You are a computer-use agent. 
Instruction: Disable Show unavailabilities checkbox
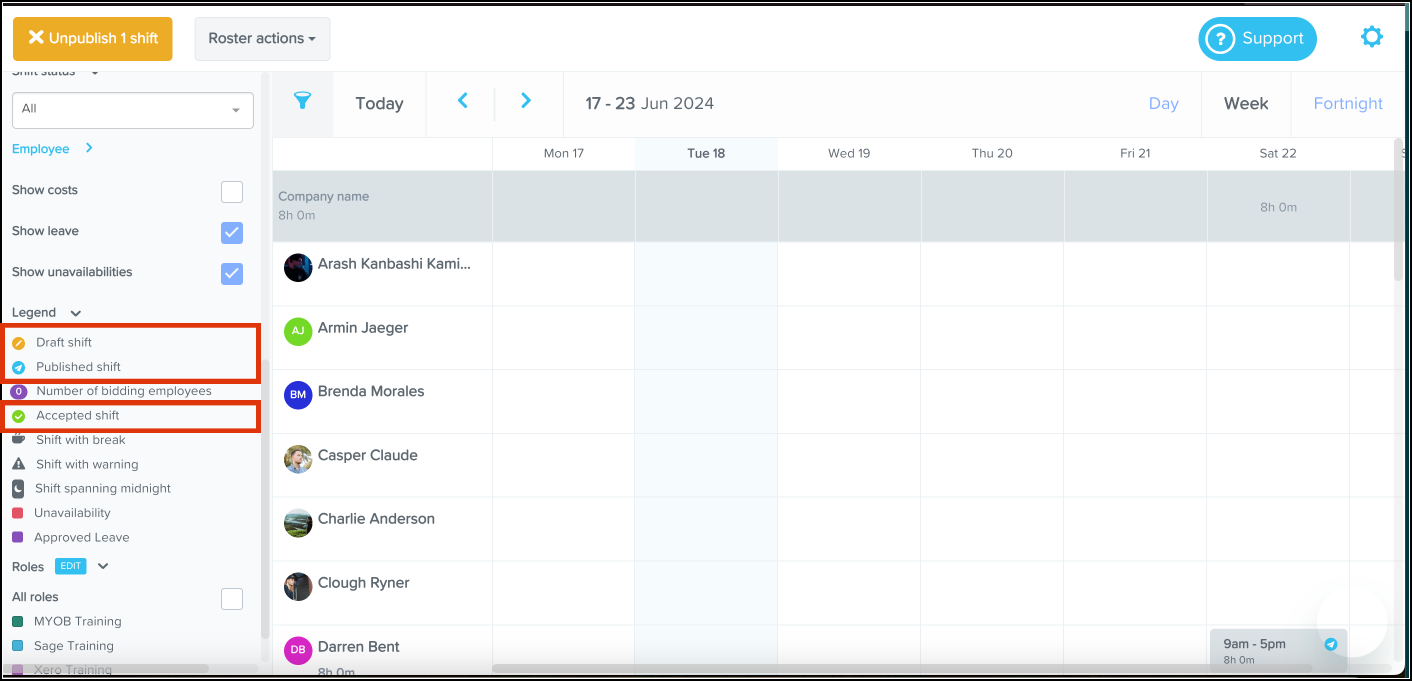click(232, 273)
